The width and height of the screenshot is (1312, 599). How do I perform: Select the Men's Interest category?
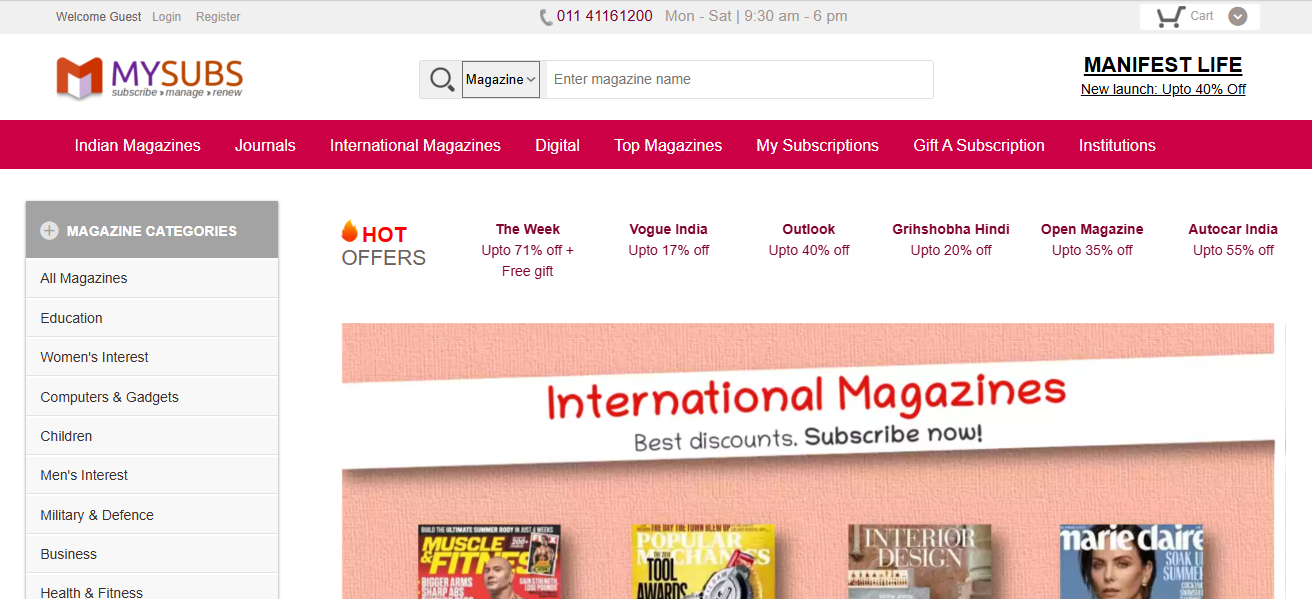point(152,475)
